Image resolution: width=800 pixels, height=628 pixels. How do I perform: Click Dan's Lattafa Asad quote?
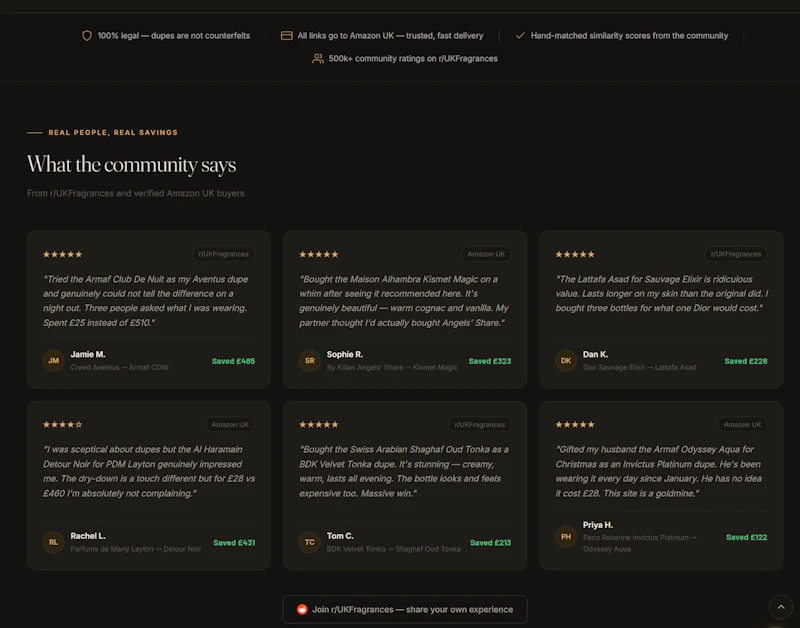(662, 294)
